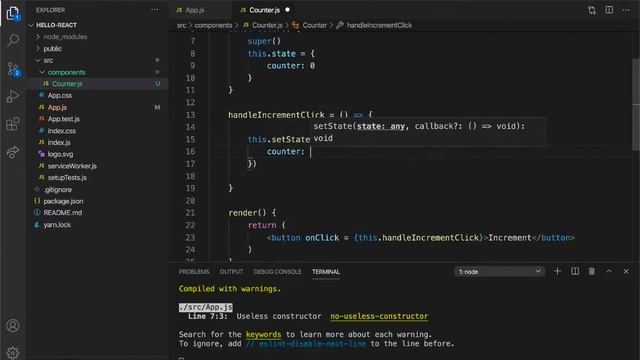Open editor more actions ellipsis

(626, 10)
